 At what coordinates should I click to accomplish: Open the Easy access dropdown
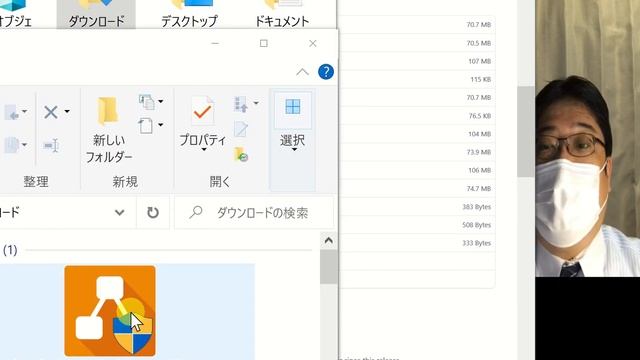tap(151, 125)
